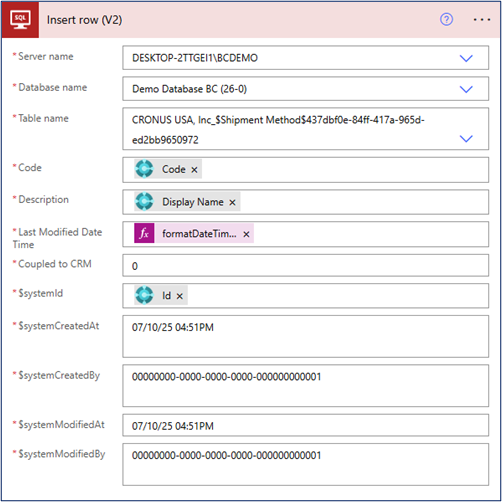Click the $systemModifiedAt date field
Screen dimensions: 502x502
(x=305, y=425)
